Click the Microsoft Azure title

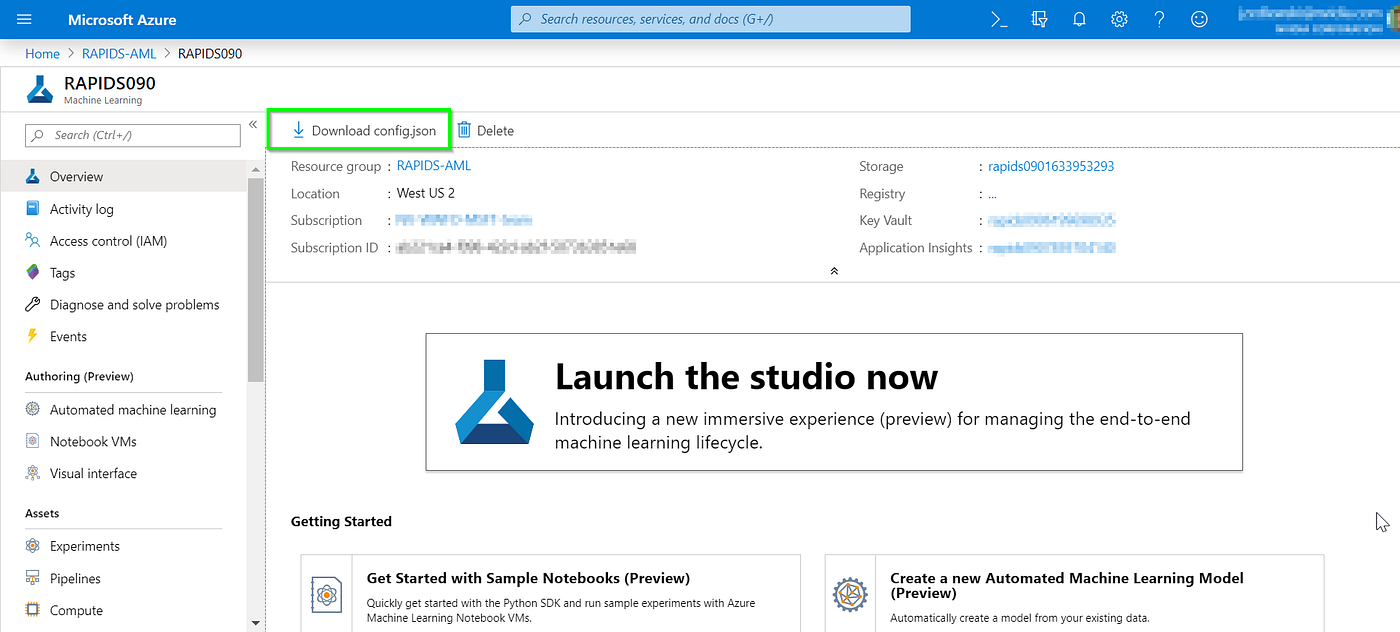pyautogui.click(x=122, y=20)
